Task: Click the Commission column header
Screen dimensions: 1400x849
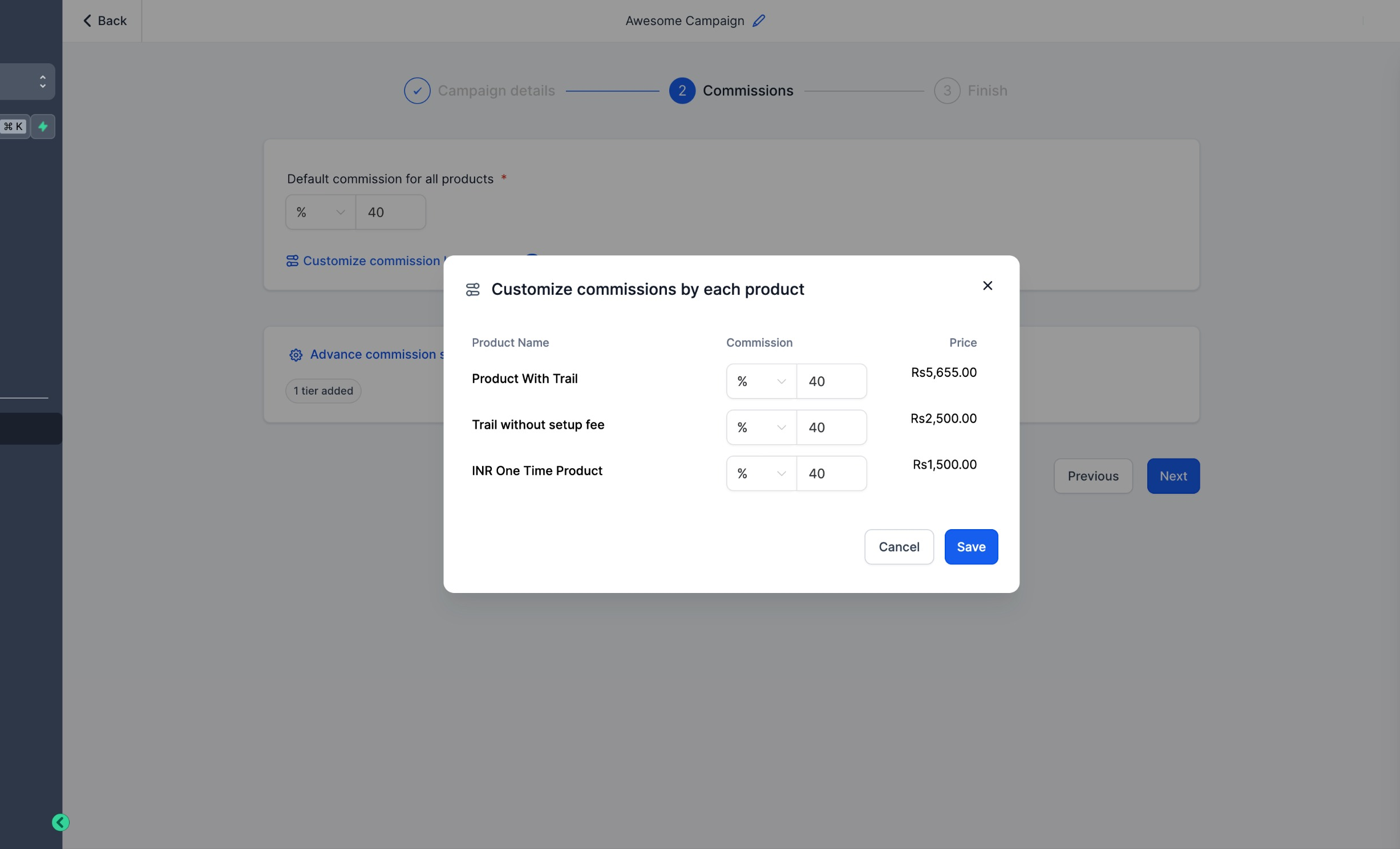Action: click(759, 343)
